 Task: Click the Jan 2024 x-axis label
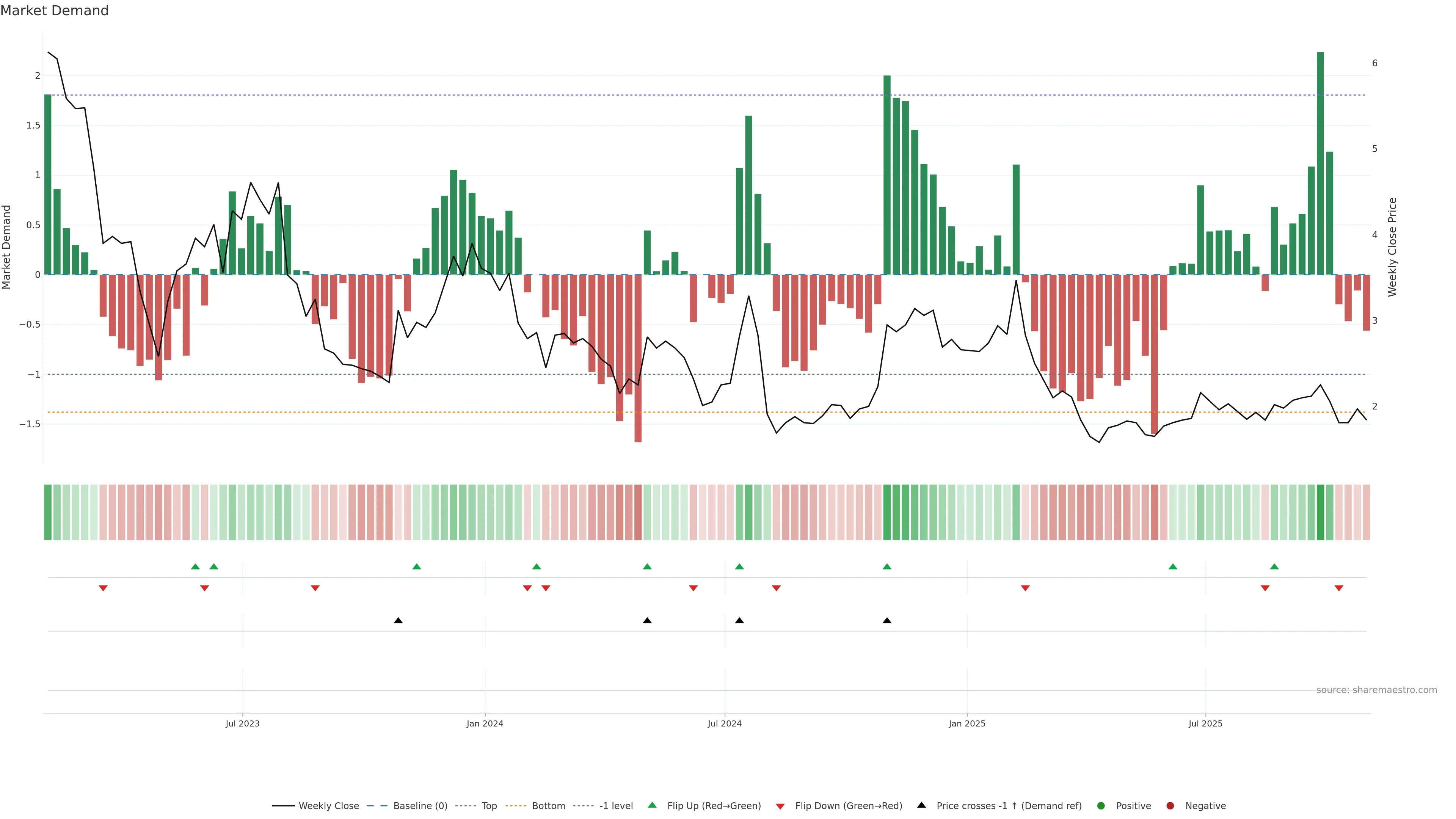[x=485, y=723]
